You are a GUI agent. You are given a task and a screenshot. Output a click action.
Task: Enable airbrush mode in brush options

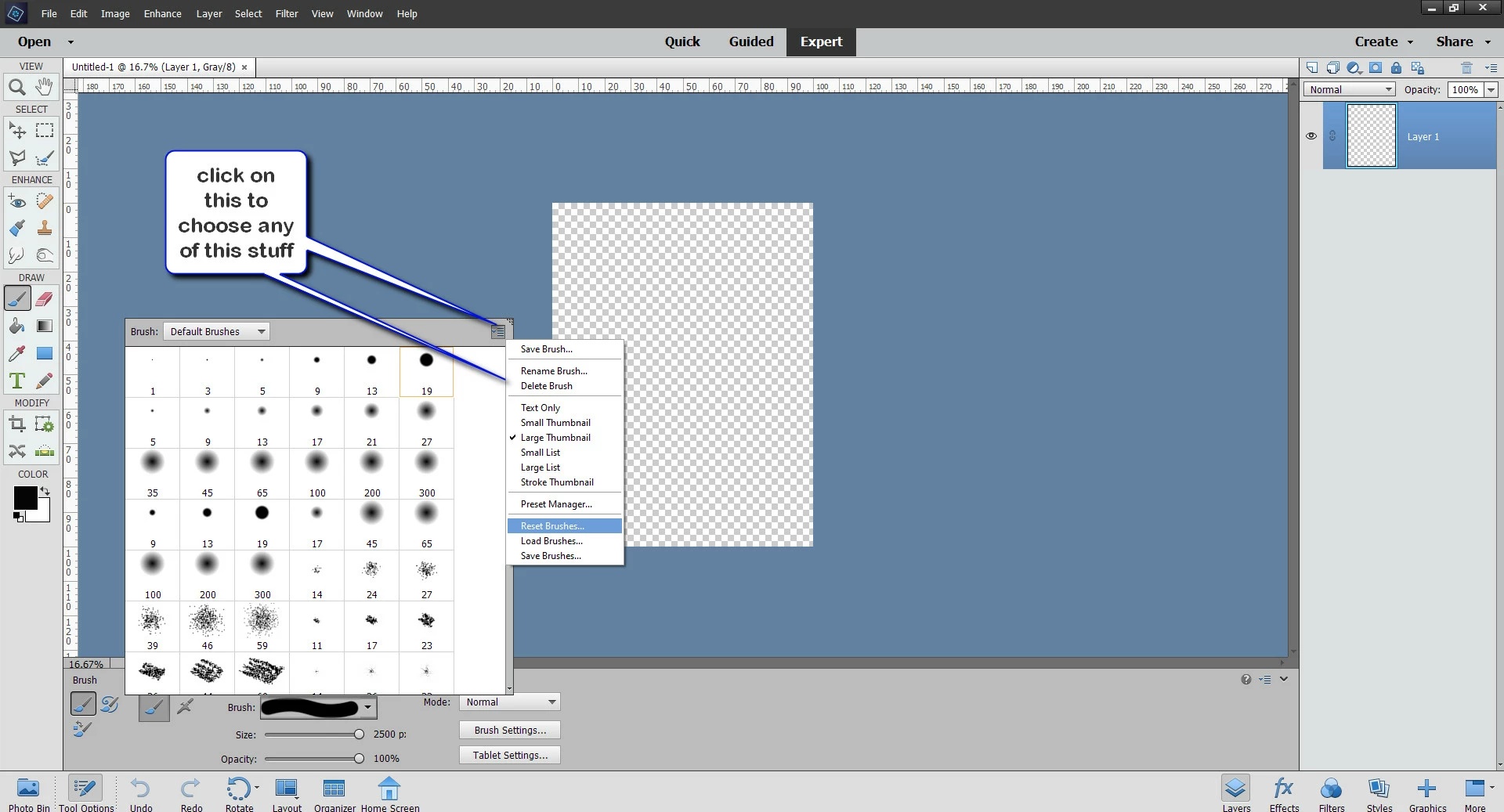tap(185, 707)
